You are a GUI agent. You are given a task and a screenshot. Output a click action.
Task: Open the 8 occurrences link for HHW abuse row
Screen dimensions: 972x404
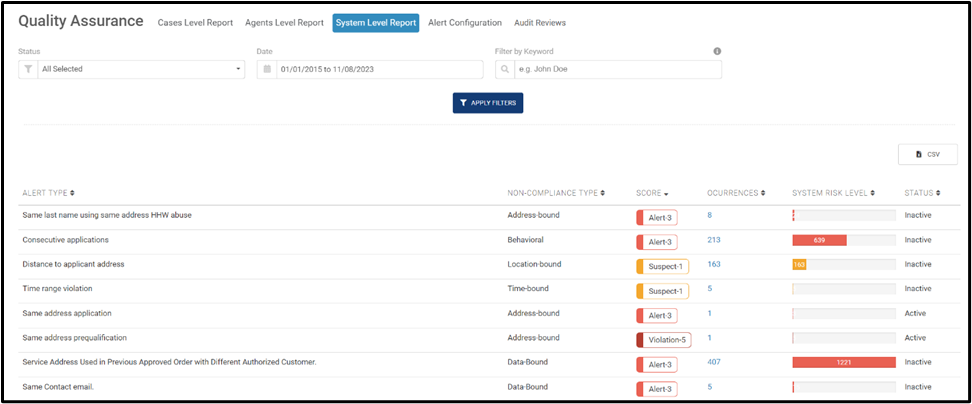(710, 215)
